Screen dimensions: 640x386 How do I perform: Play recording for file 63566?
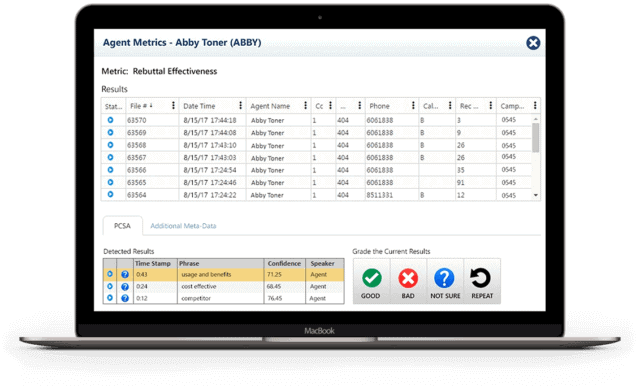point(110,170)
